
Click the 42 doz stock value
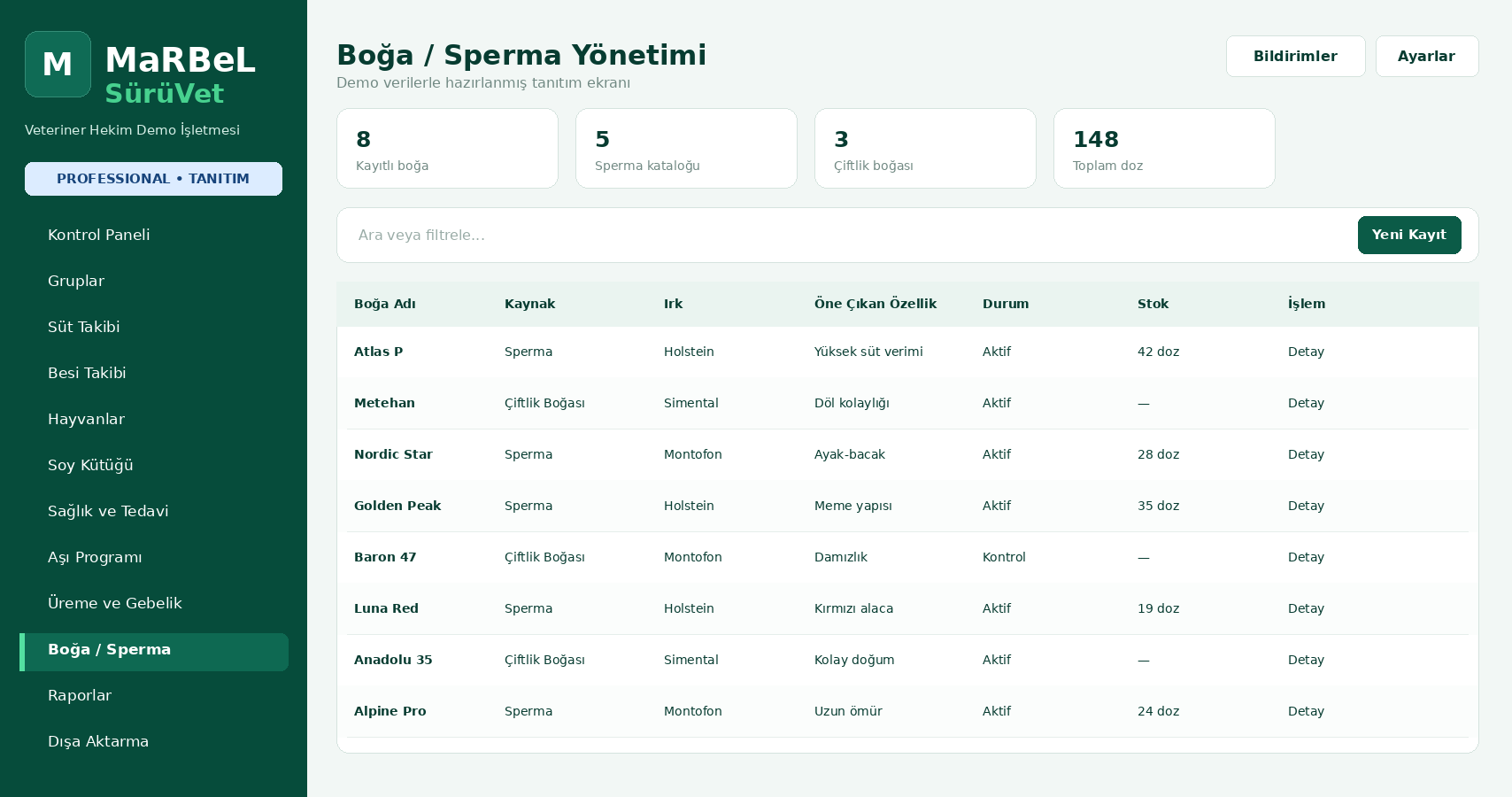1158,352
